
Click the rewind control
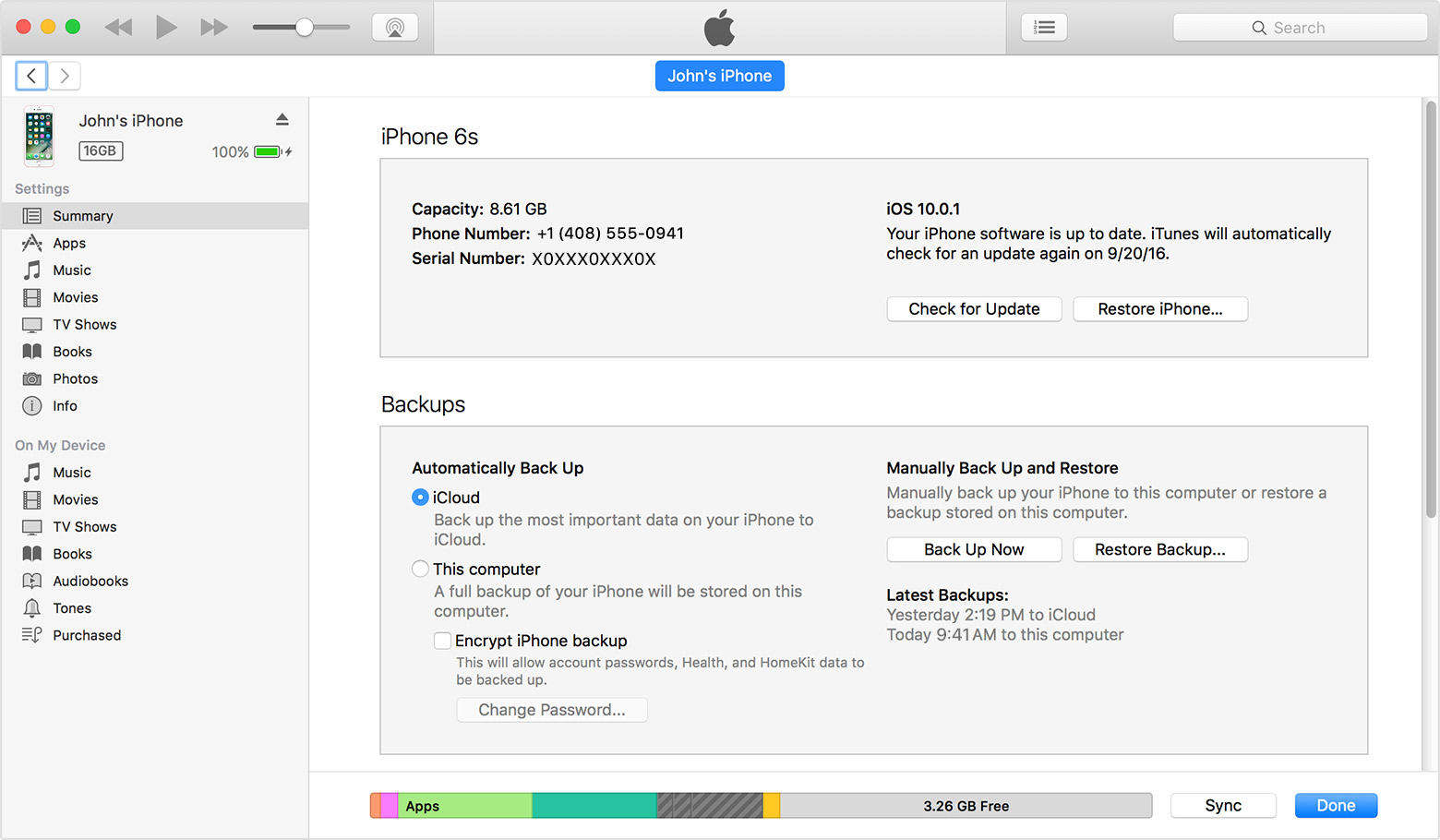click(x=118, y=27)
